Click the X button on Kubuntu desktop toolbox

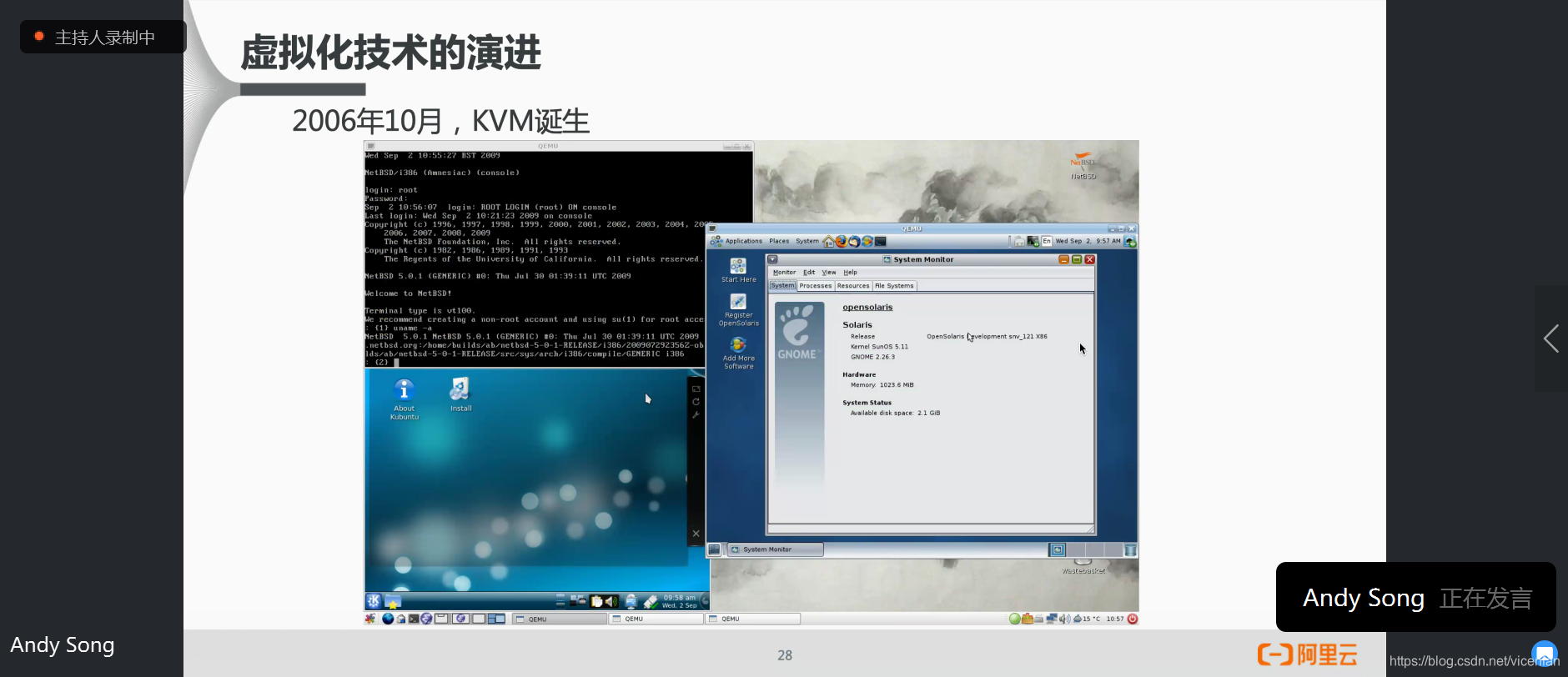click(696, 534)
